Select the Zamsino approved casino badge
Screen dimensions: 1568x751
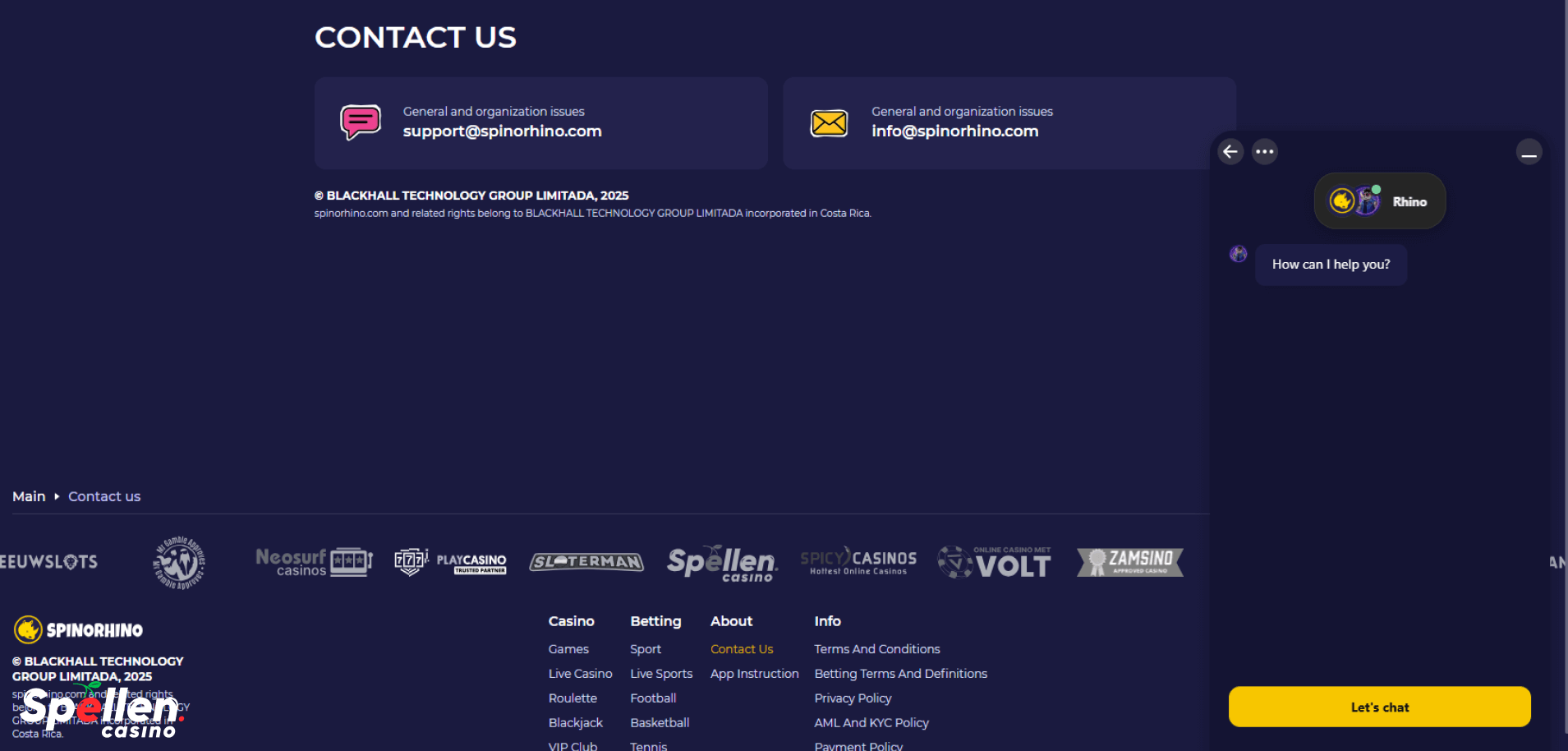[1130, 562]
